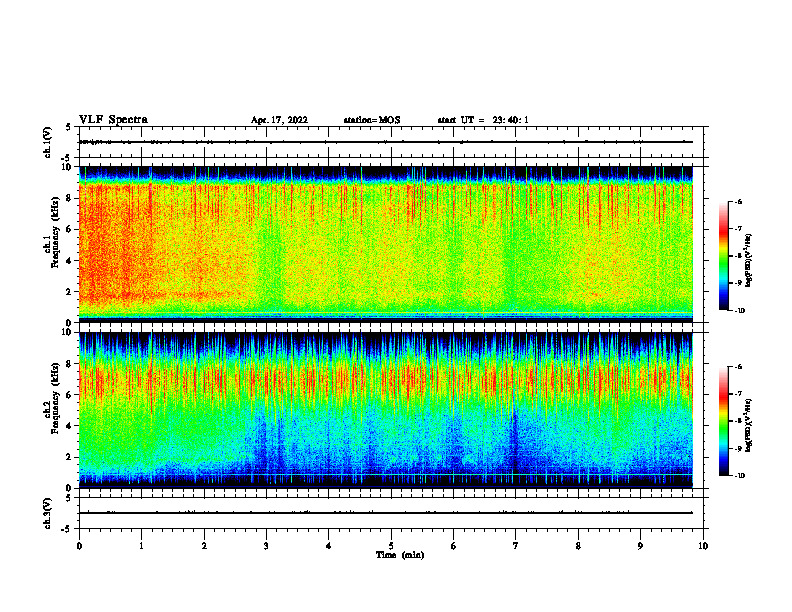
Task: Click the "VLF Spectra" plot title
Action: coord(113,120)
